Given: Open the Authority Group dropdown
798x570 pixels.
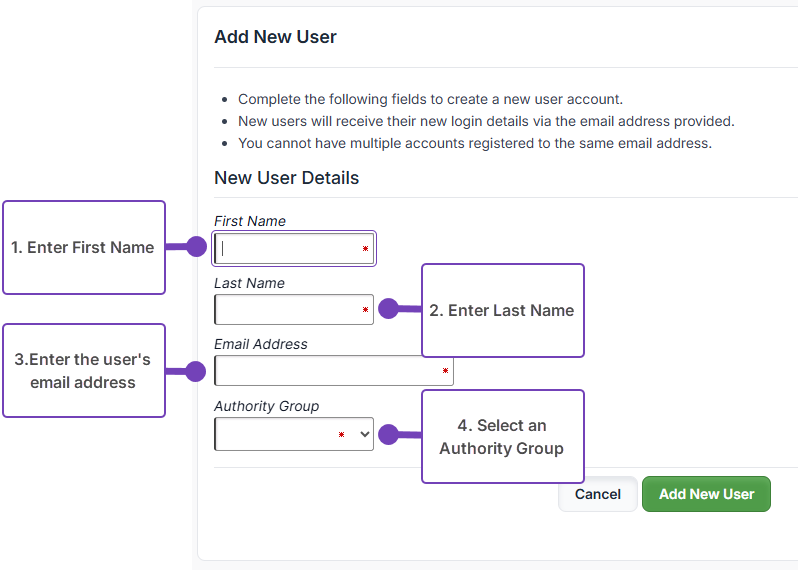Looking at the screenshot, I should click(x=294, y=434).
